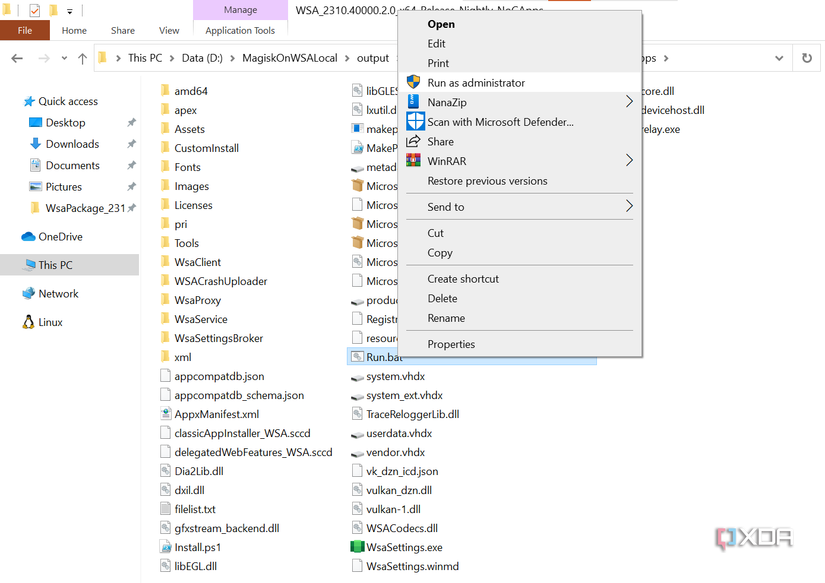
Task: Select the appcompatdb_schema.json file
Action: pyautogui.click(x=239, y=395)
